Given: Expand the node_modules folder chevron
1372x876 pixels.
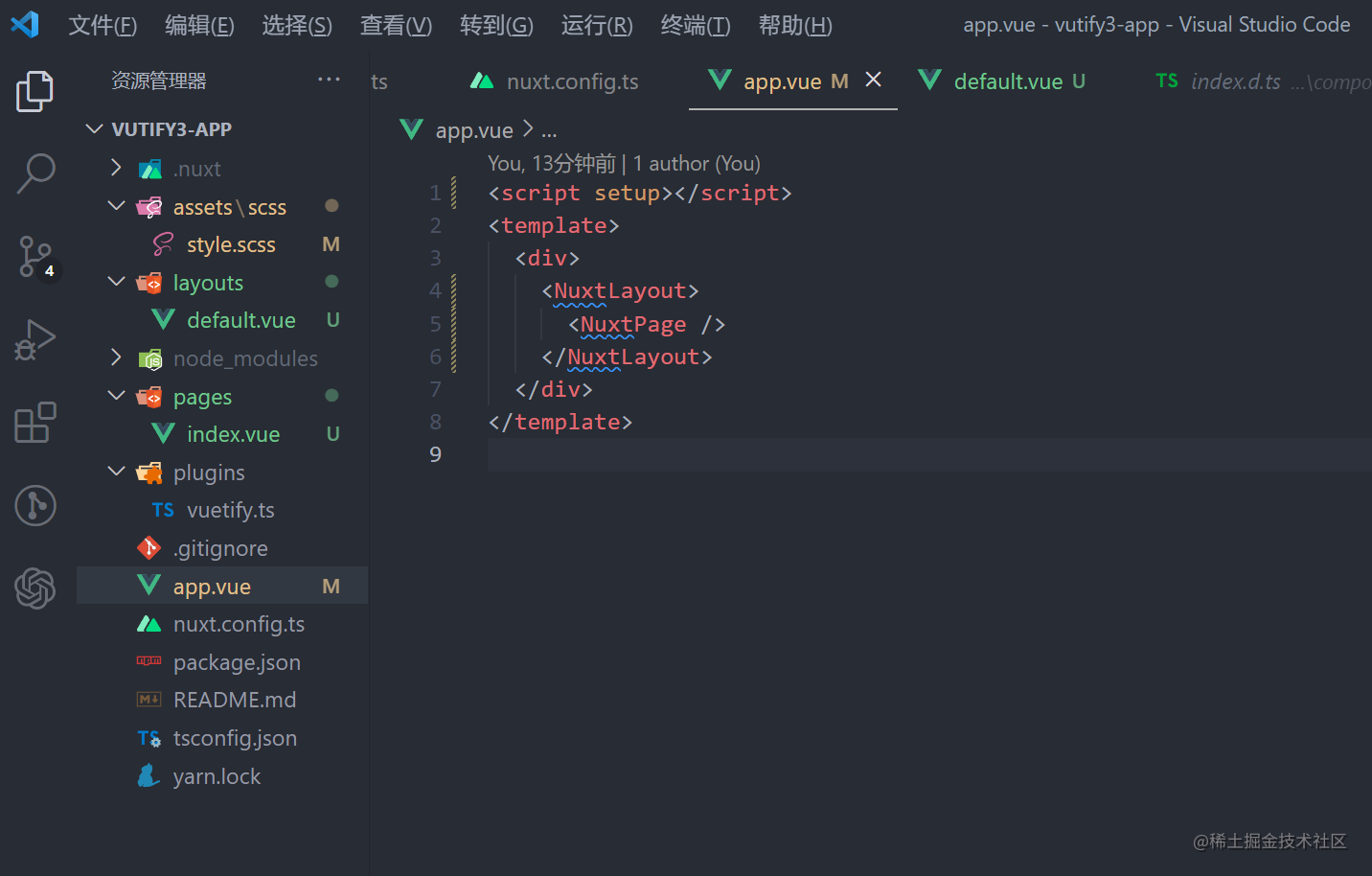Looking at the screenshot, I should click(116, 357).
